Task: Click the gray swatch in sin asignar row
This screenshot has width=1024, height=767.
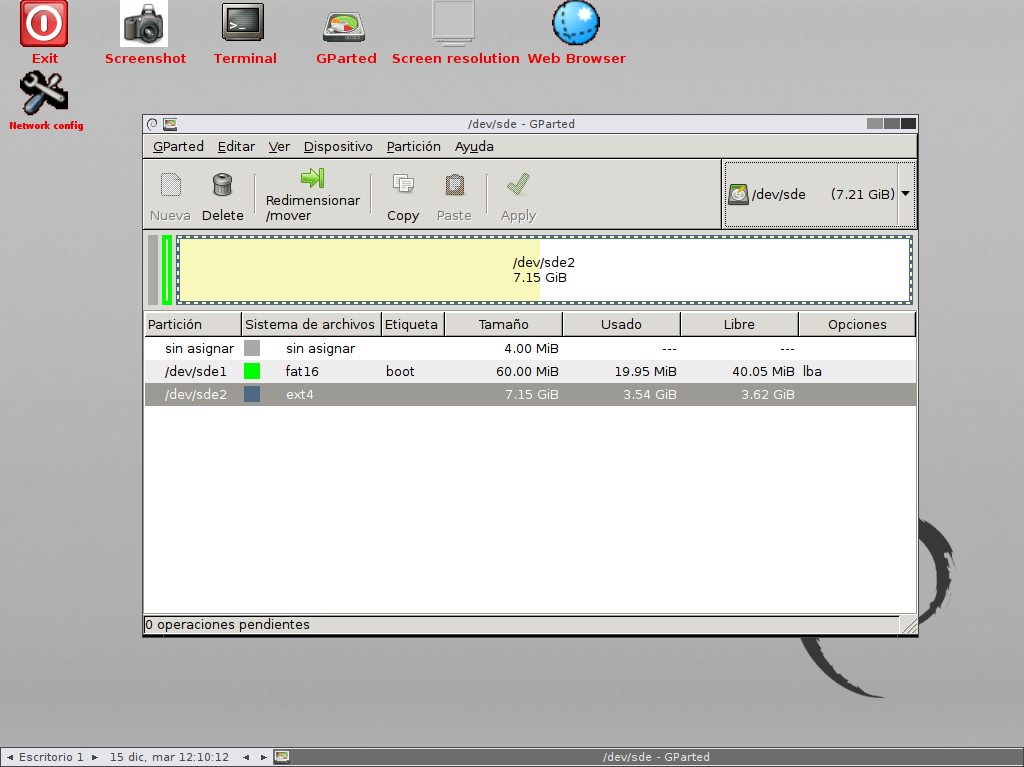Action: tap(252, 348)
